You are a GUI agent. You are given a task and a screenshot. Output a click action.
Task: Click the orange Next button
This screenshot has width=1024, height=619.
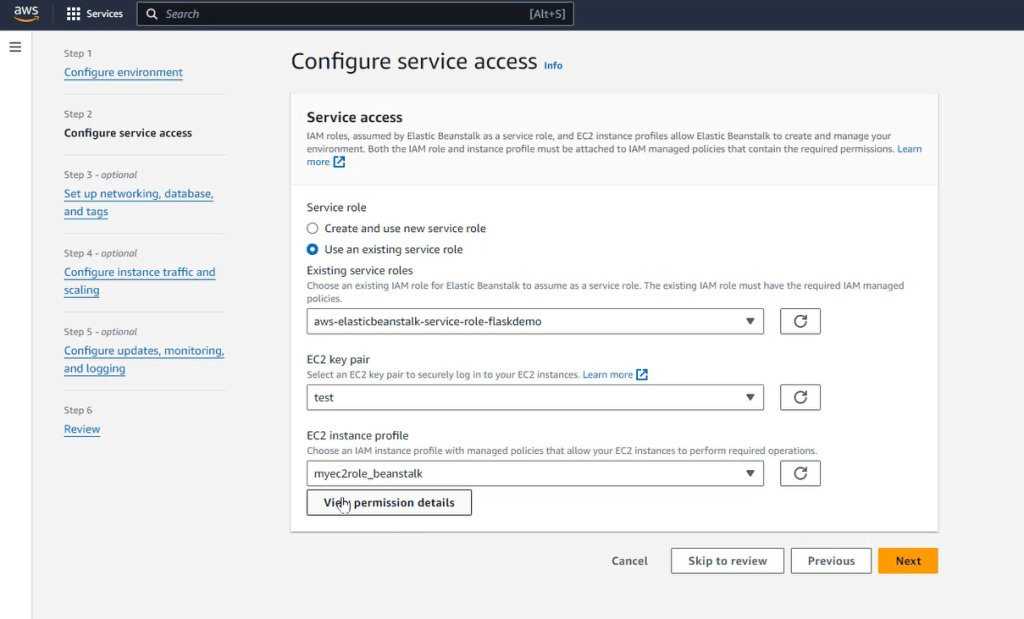907,561
